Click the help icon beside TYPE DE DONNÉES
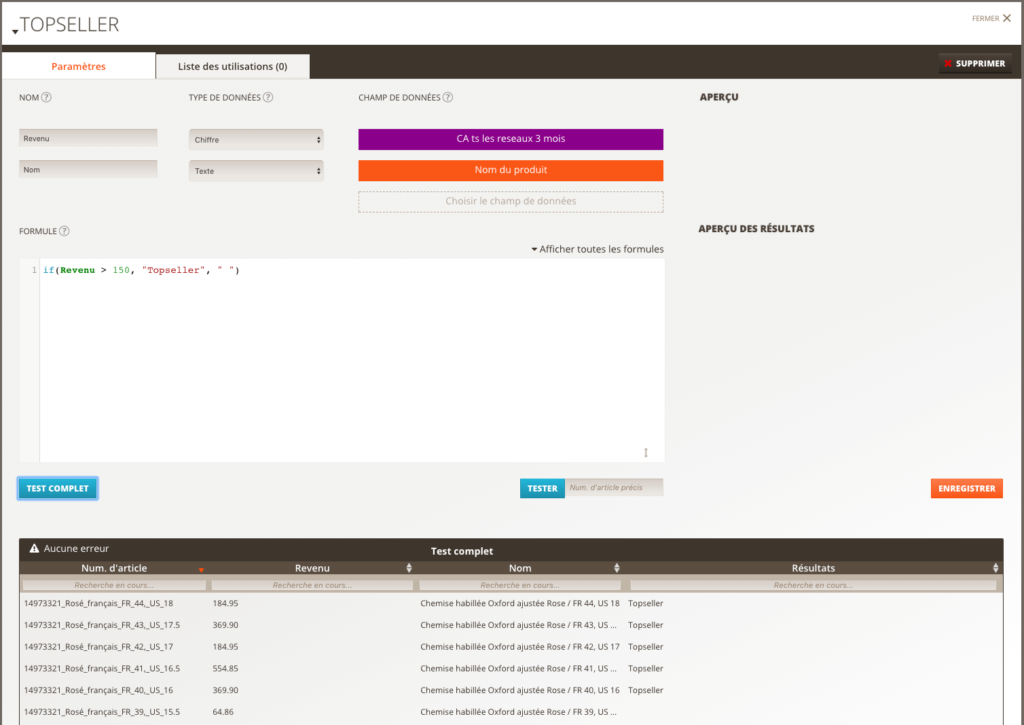The width and height of the screenshot is (1024, 725). click(x=268, y=98)
